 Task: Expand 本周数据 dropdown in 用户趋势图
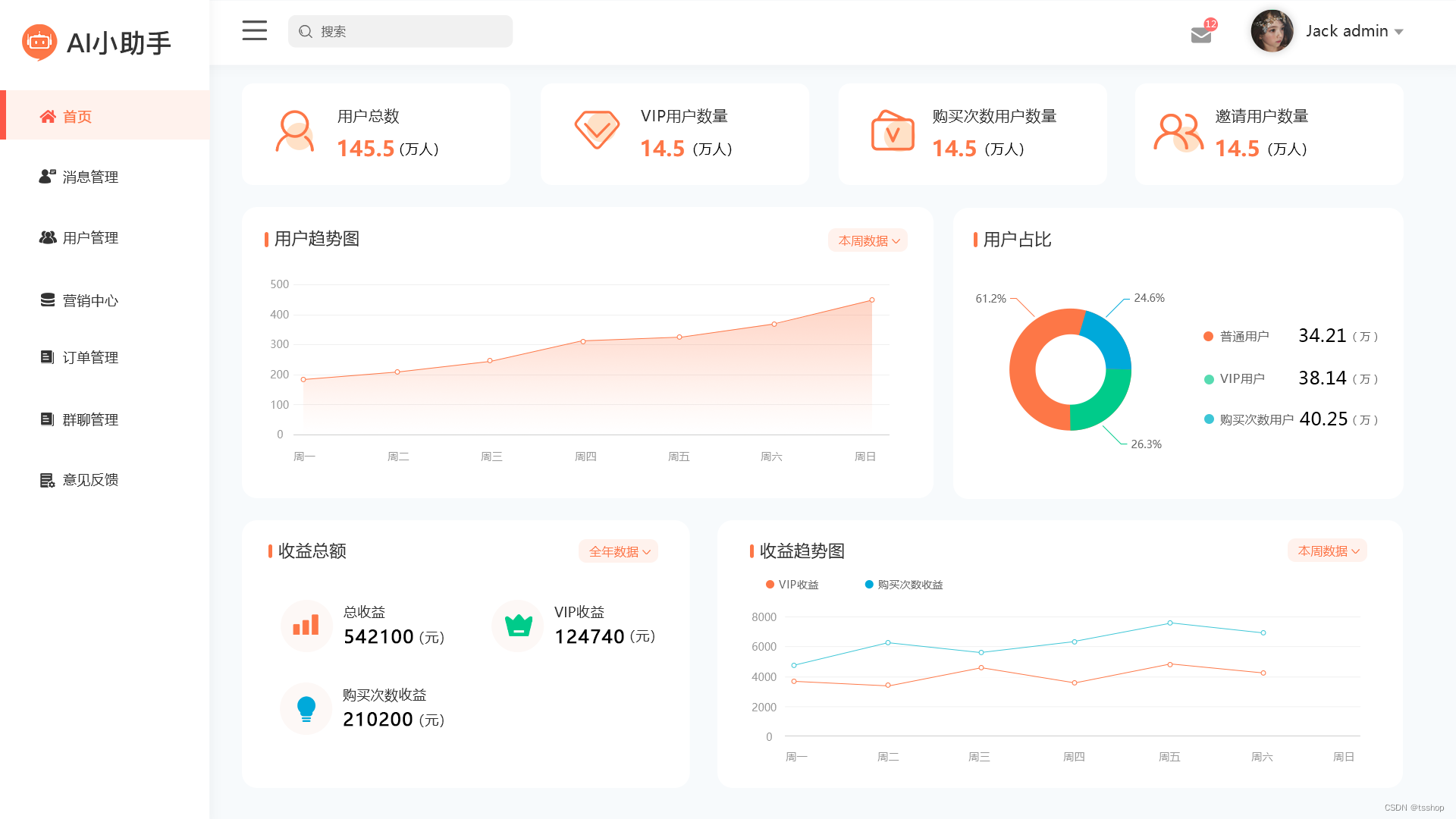coord(868,240)
